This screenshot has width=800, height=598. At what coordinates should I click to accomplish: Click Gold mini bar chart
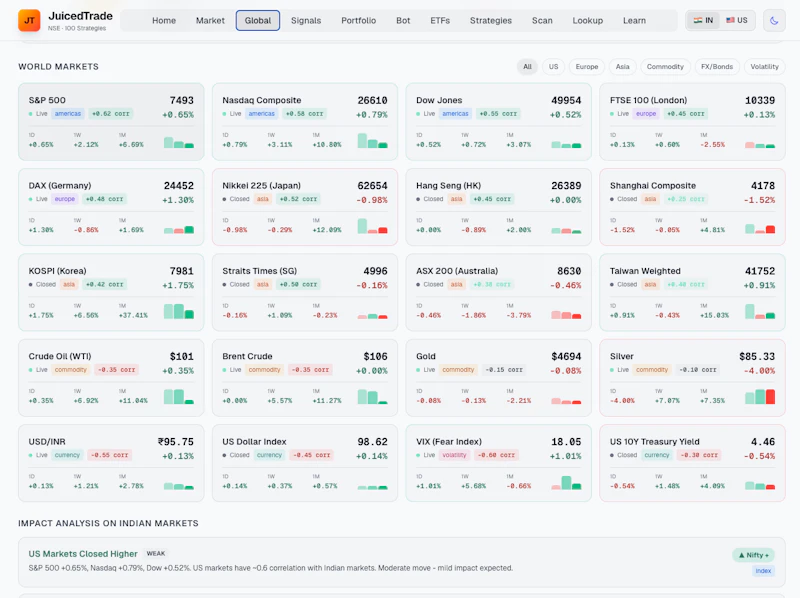pos(566,401)
